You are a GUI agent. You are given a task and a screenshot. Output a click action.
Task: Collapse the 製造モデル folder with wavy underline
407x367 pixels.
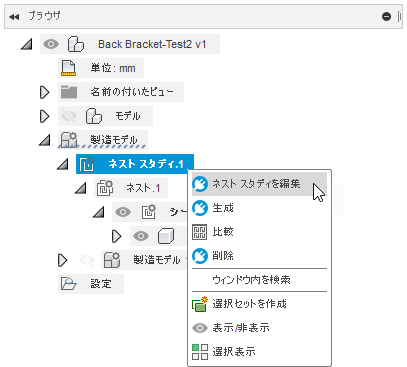pyautogui.click(x=44, y=140)
